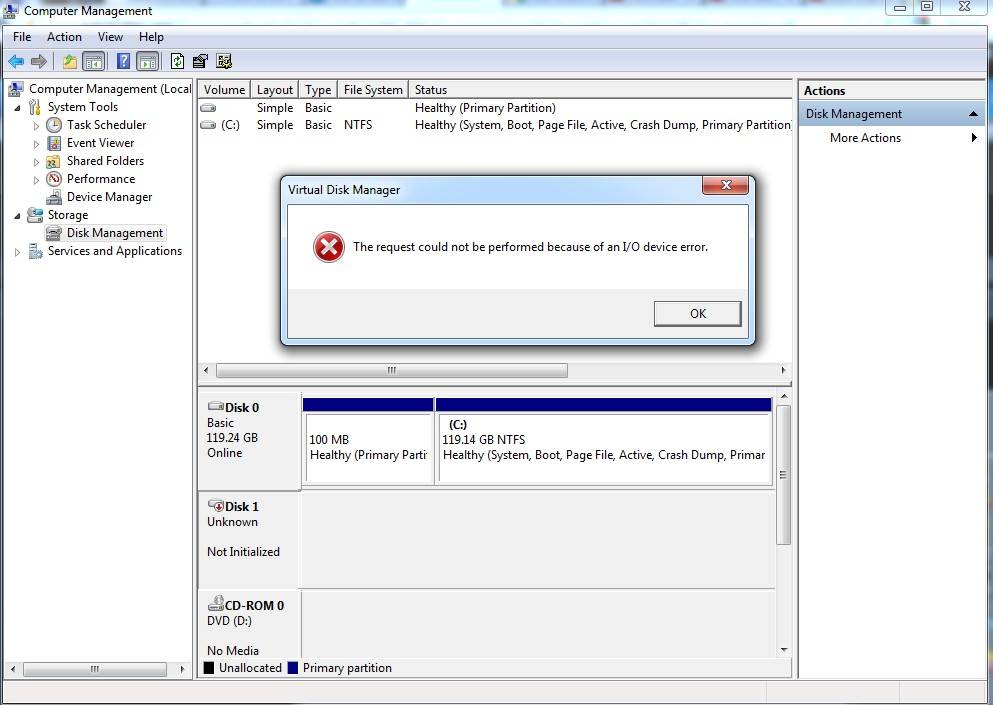Collapse the Disk Management actions section
993x705 pixels.
tap(973, 114)
